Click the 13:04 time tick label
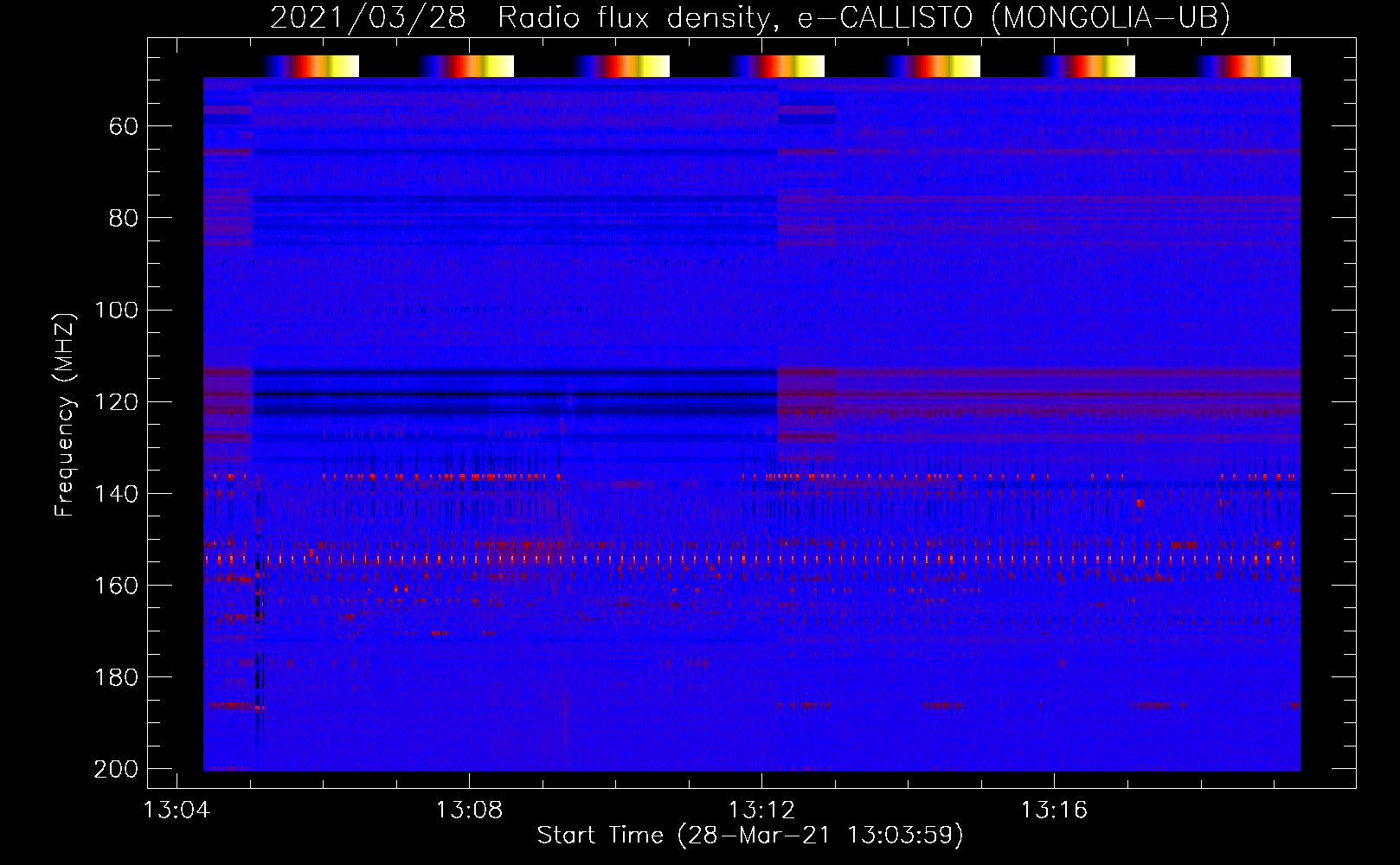 tap(177, 811)
